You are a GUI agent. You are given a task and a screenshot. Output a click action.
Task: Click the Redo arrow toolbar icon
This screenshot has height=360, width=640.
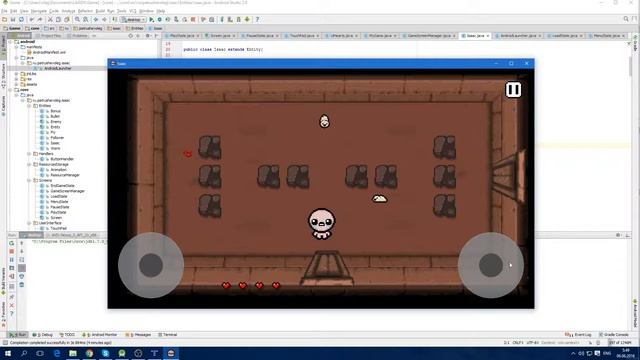[40, 19]
